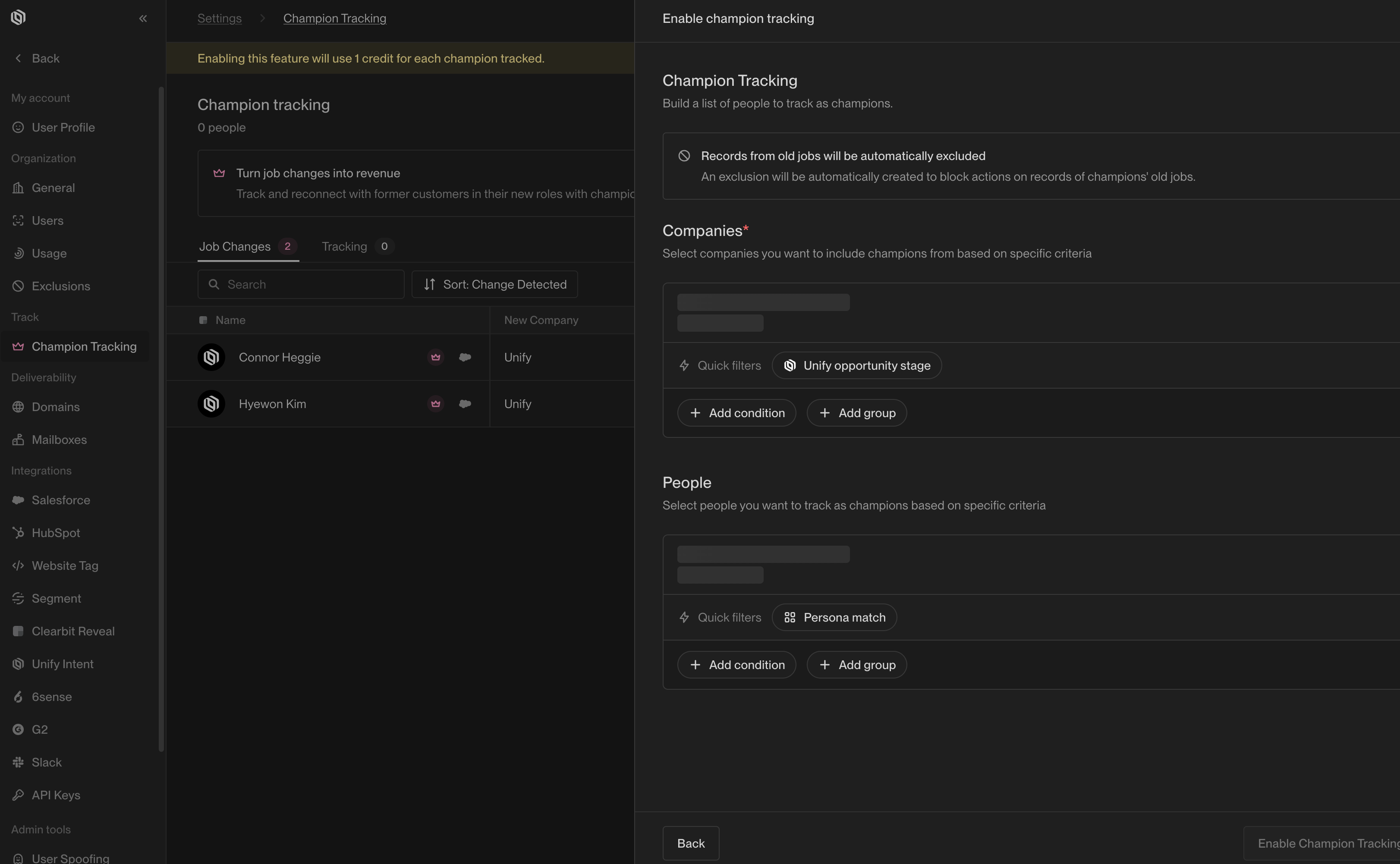Viewport: 1400px width, 864px height.
Task: Click the Clearbit Reveal icon
Action: click(18, 631)
